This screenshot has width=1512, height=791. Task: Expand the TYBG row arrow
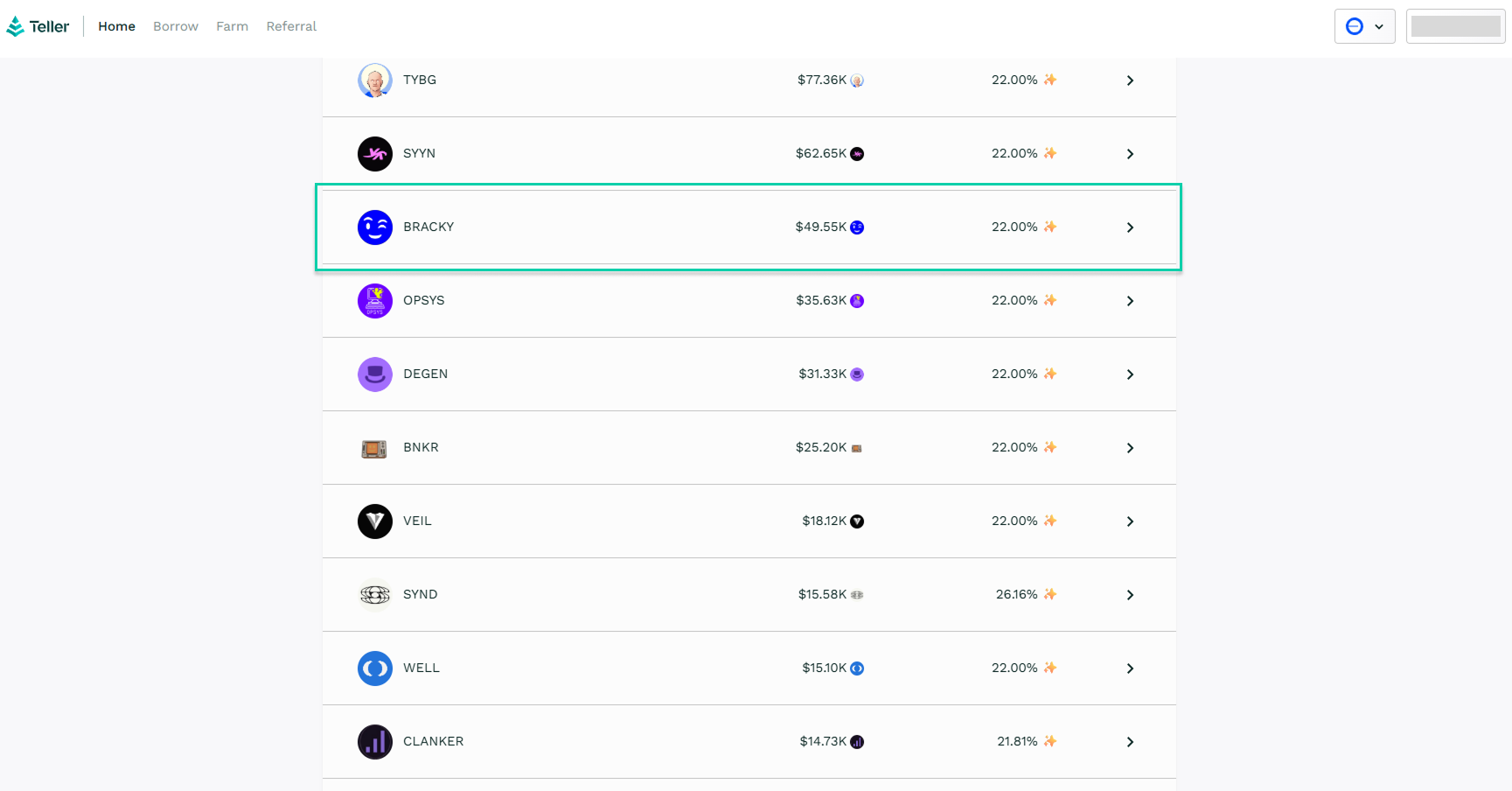click(1130, 80)
